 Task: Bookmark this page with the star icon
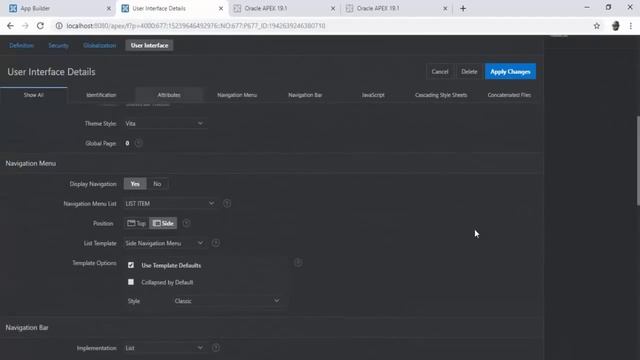[x=597, y=26]
